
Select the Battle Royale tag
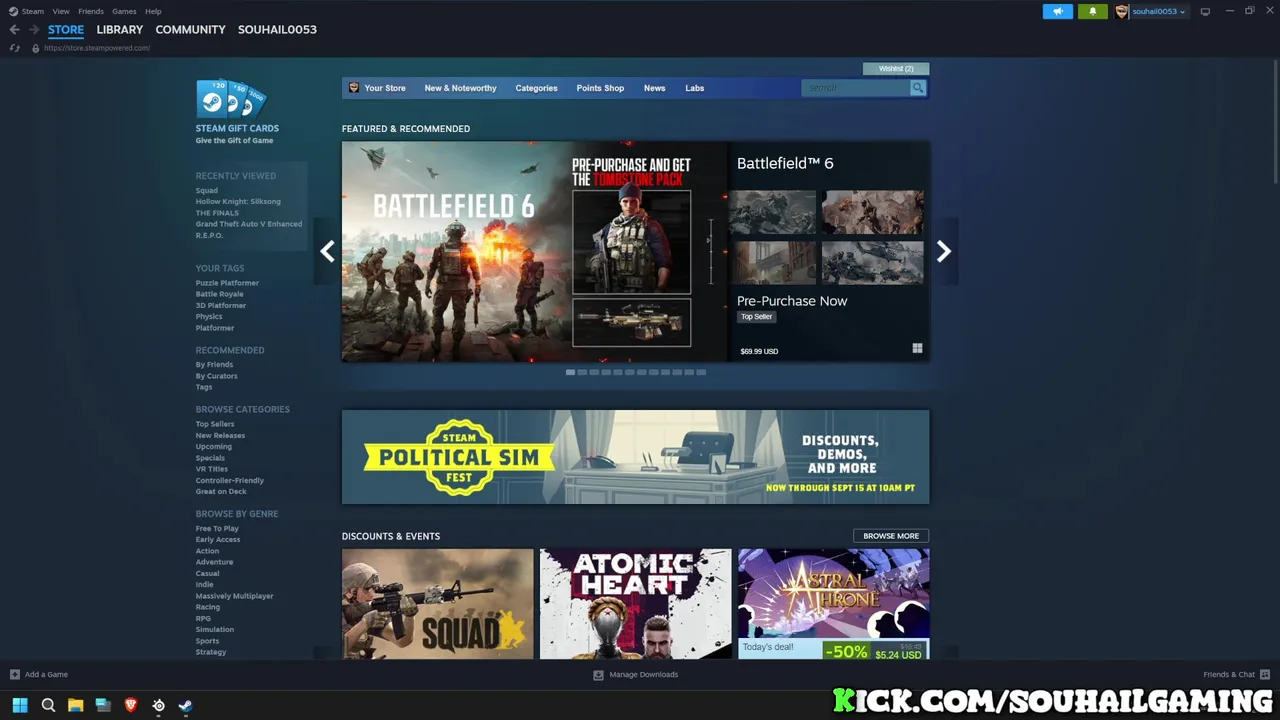tap(219, 294)
